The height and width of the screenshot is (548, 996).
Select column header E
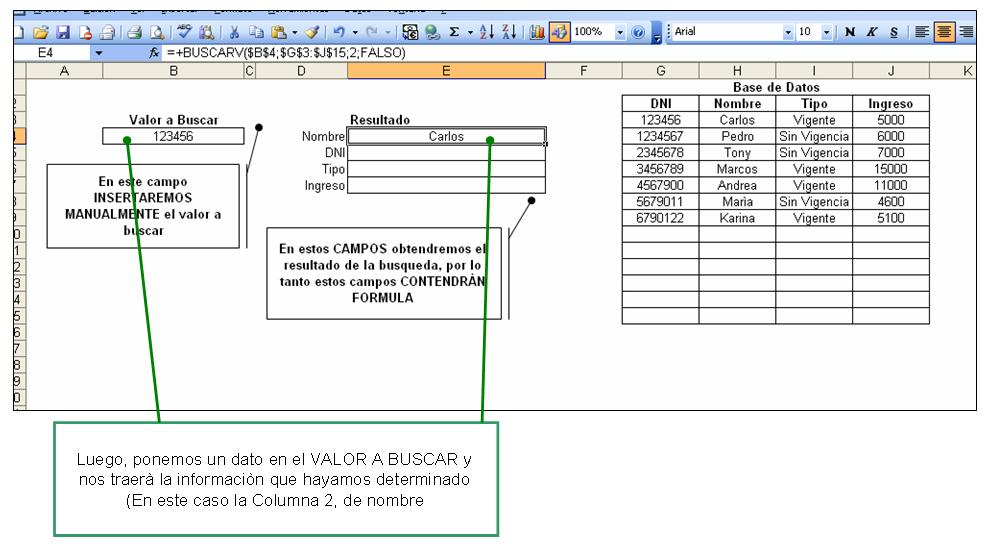(446, 71)
